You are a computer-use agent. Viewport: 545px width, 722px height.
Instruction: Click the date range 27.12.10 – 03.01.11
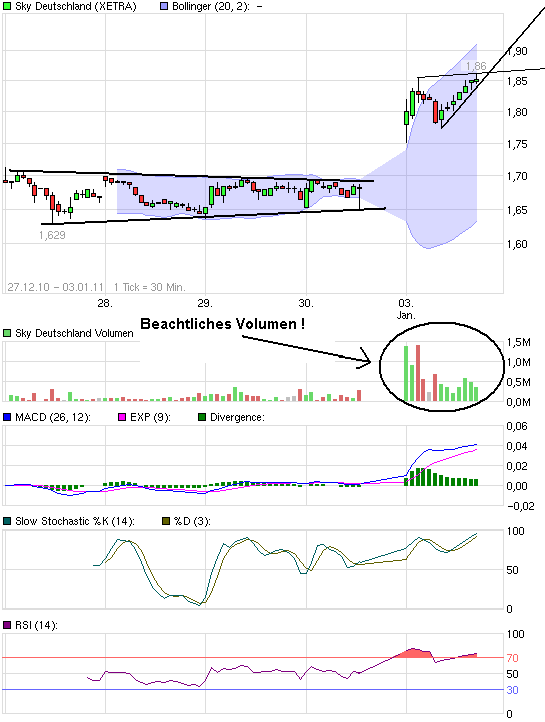pos(56,287)
